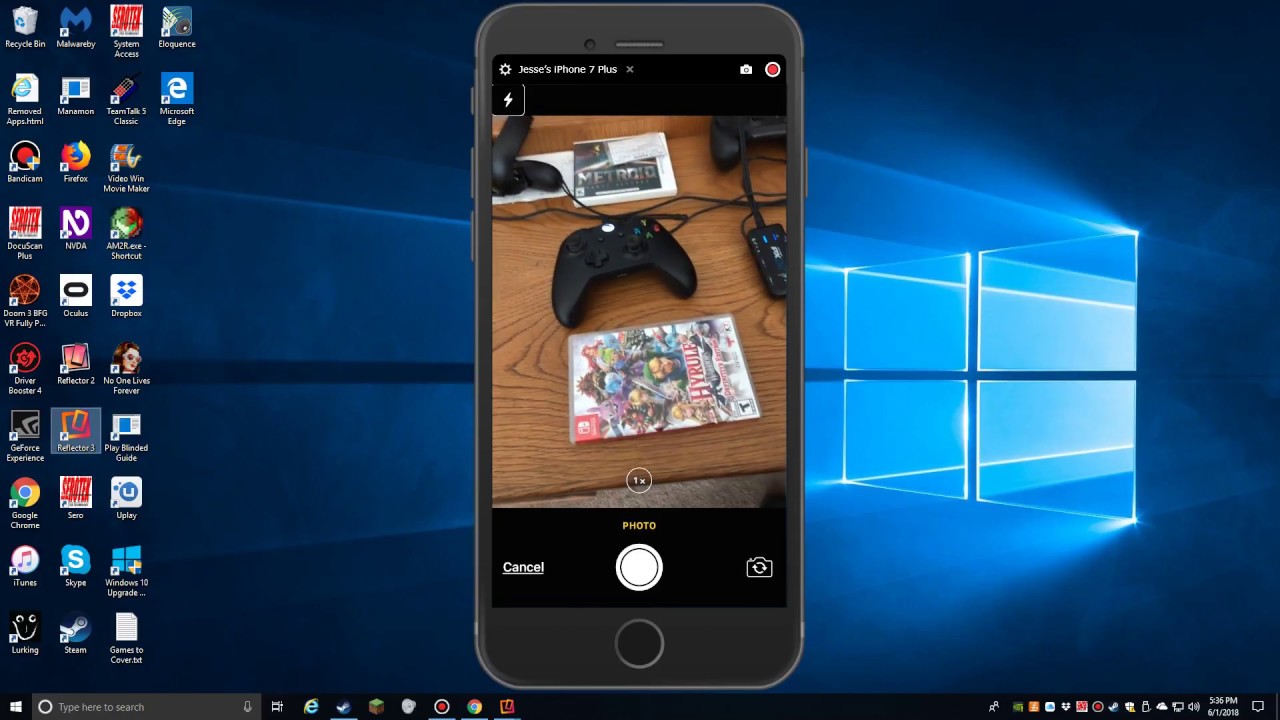The height and width of the screenshot is (720, 1280).
Task: Open GeForce Experience desktop shortcut
Action: coord(25,435)
